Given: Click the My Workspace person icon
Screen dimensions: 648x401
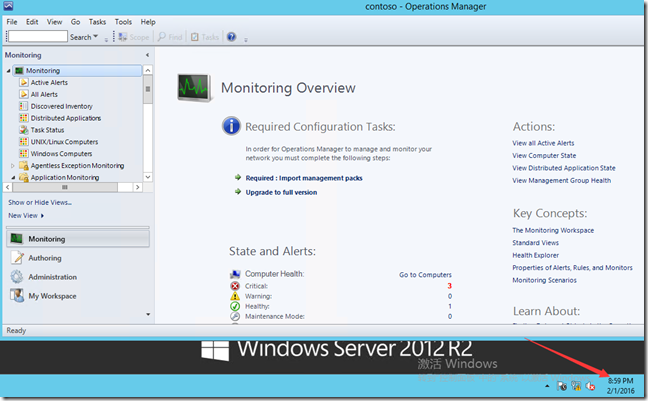Looking at the screenshot, I should click(17, 296).
